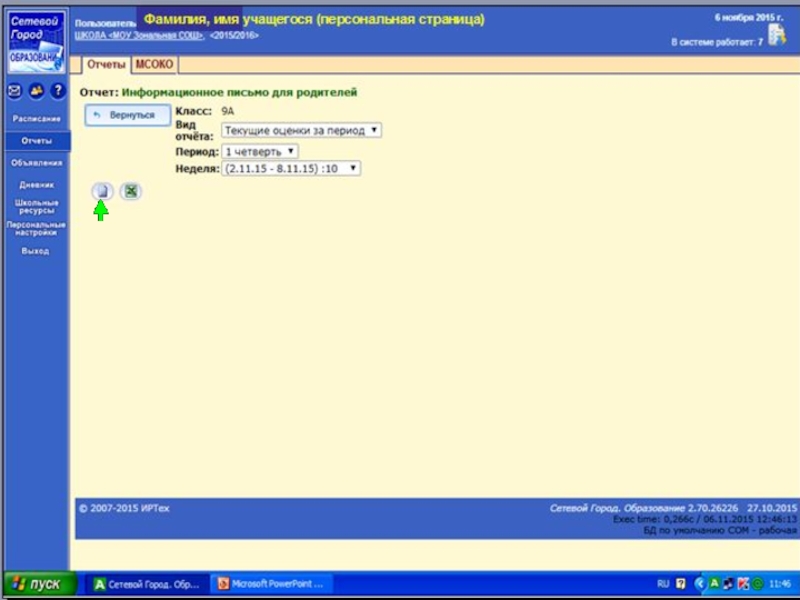Click the ШКОЛА «МОУ Зональная СОШ» link
800x600 pixels.
(139, 35)
